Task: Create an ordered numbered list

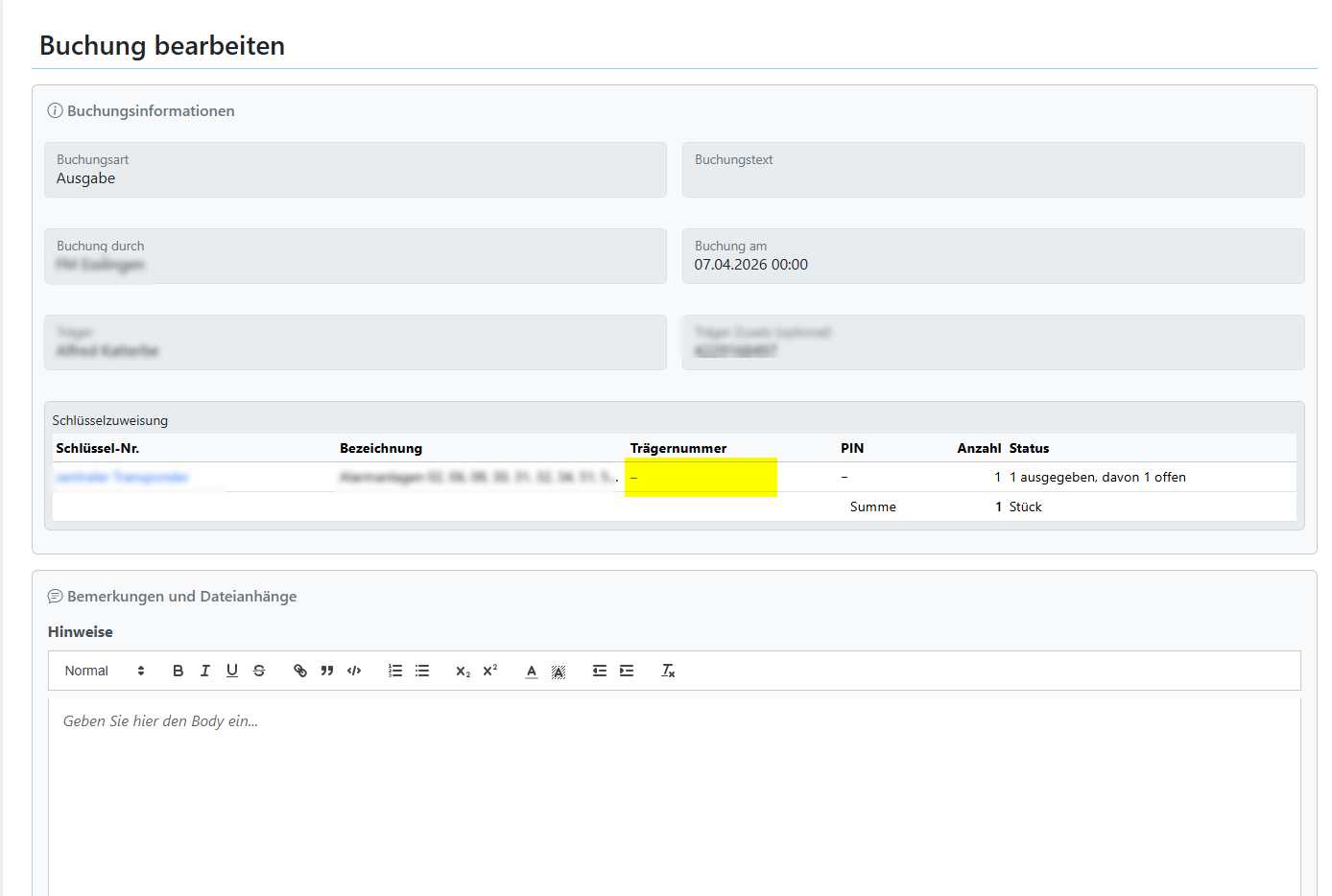Action: [395, 671]
